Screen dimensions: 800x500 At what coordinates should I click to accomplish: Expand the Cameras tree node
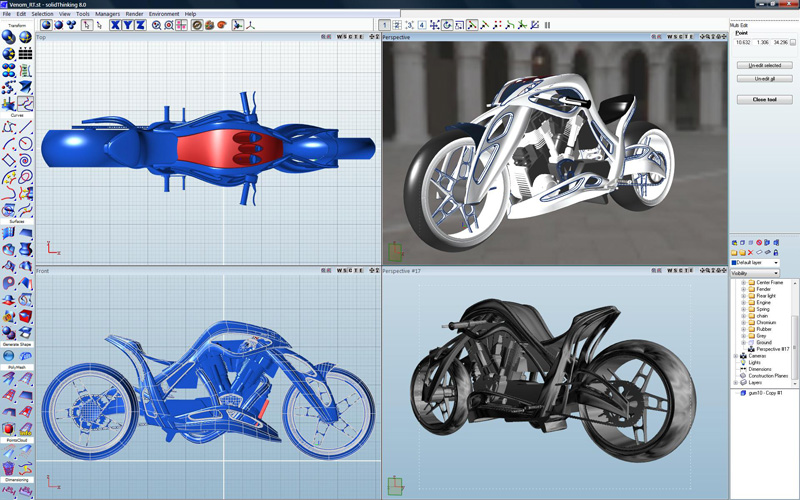[x=736, y=356]
